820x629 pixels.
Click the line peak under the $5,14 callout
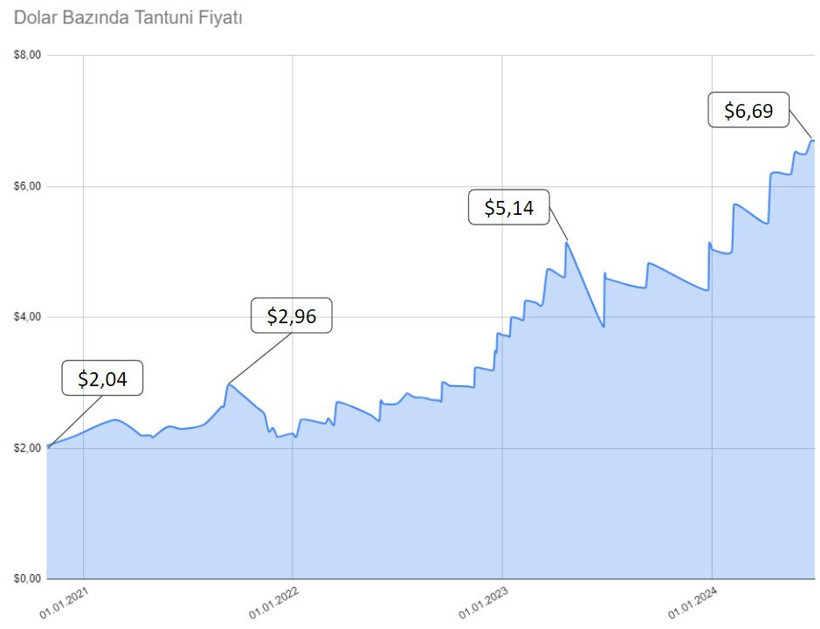567,243
